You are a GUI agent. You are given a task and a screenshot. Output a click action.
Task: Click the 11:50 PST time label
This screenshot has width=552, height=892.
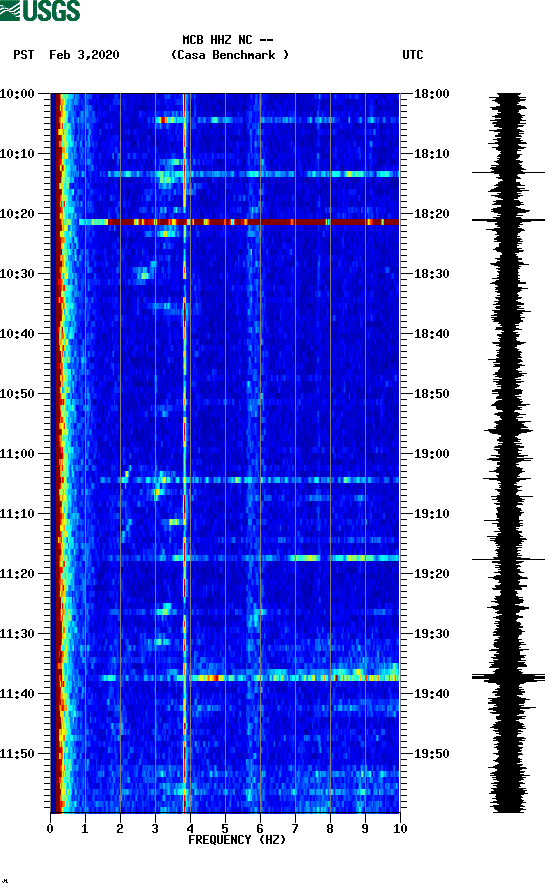[x=18, y=754]
